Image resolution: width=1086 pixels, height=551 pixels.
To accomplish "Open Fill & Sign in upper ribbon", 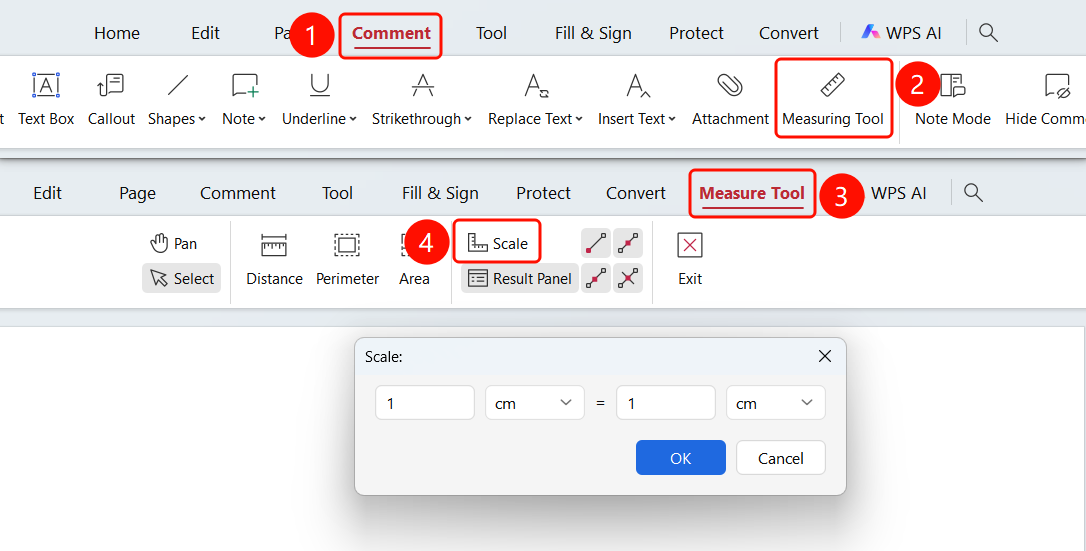I will [x=593, y=33].
